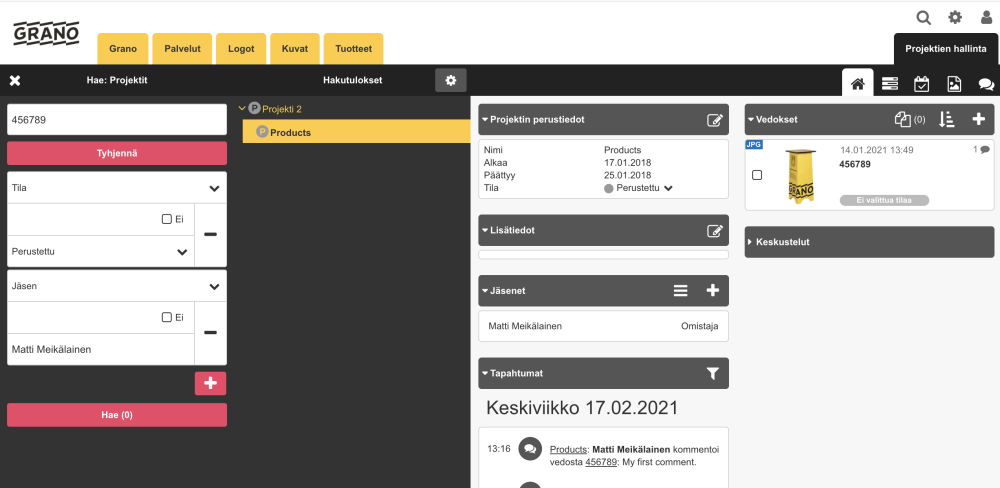Click proof title 456789 in Vedokset
The width and height of the screenshot is (1000, 488).
[855, 164]
